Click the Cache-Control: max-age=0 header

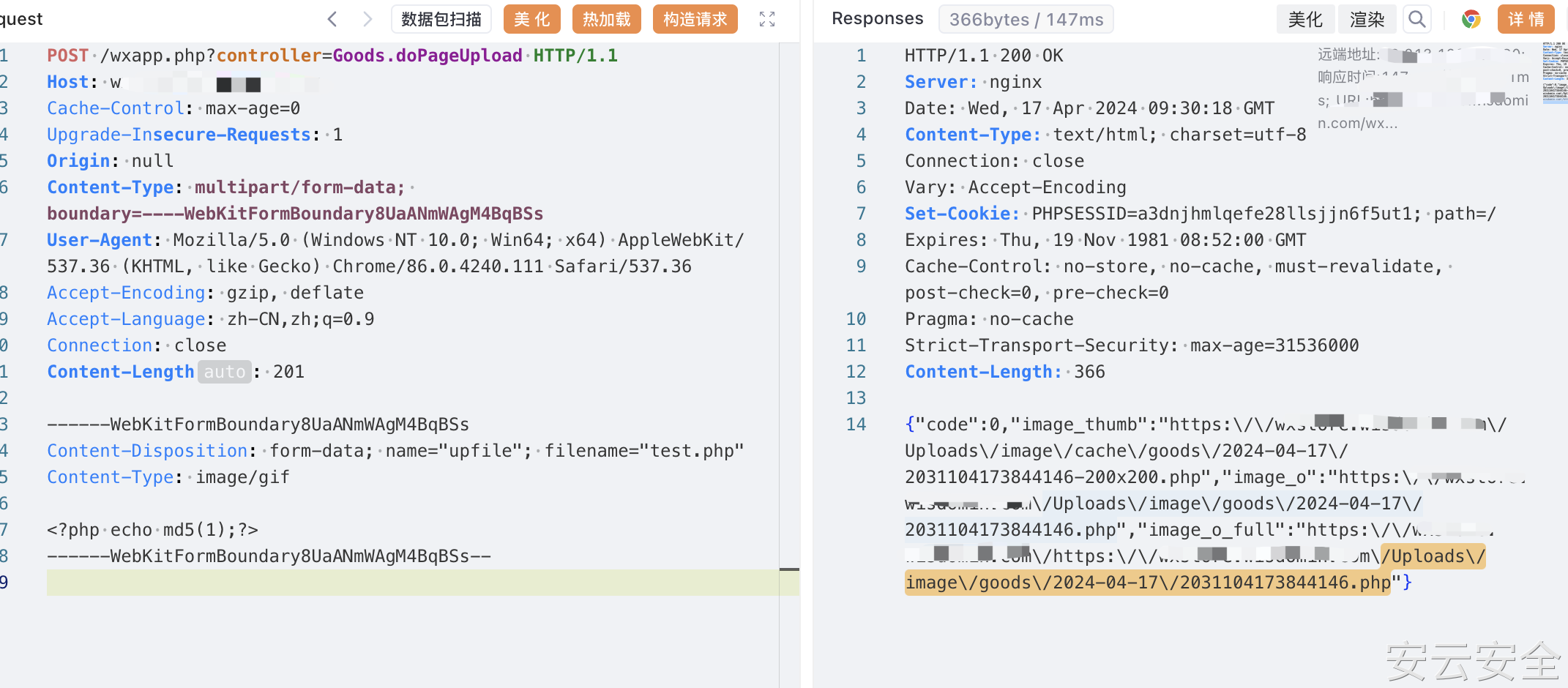click(173, 108)
